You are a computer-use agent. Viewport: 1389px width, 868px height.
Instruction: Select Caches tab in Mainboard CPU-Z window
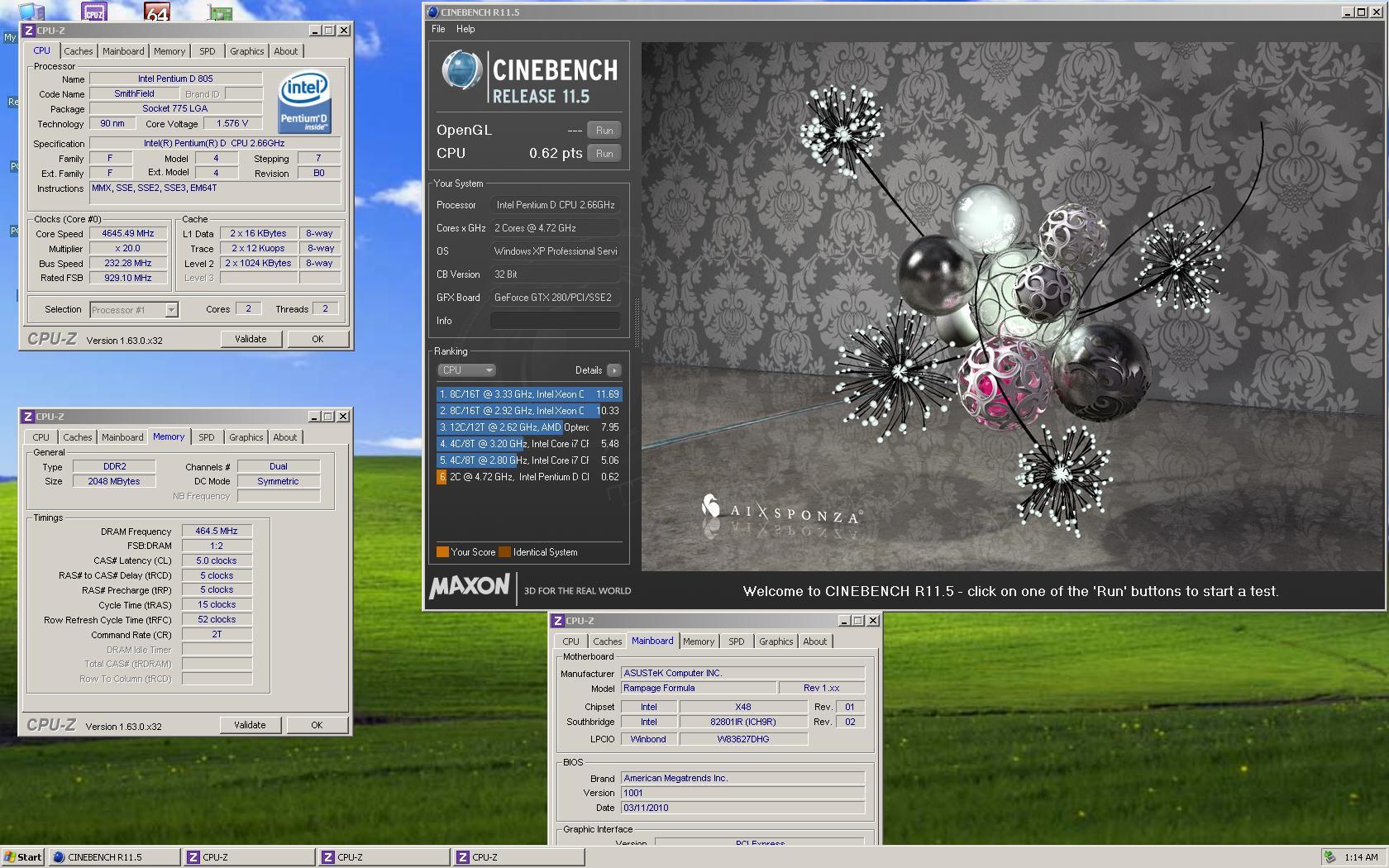(608, 641)
